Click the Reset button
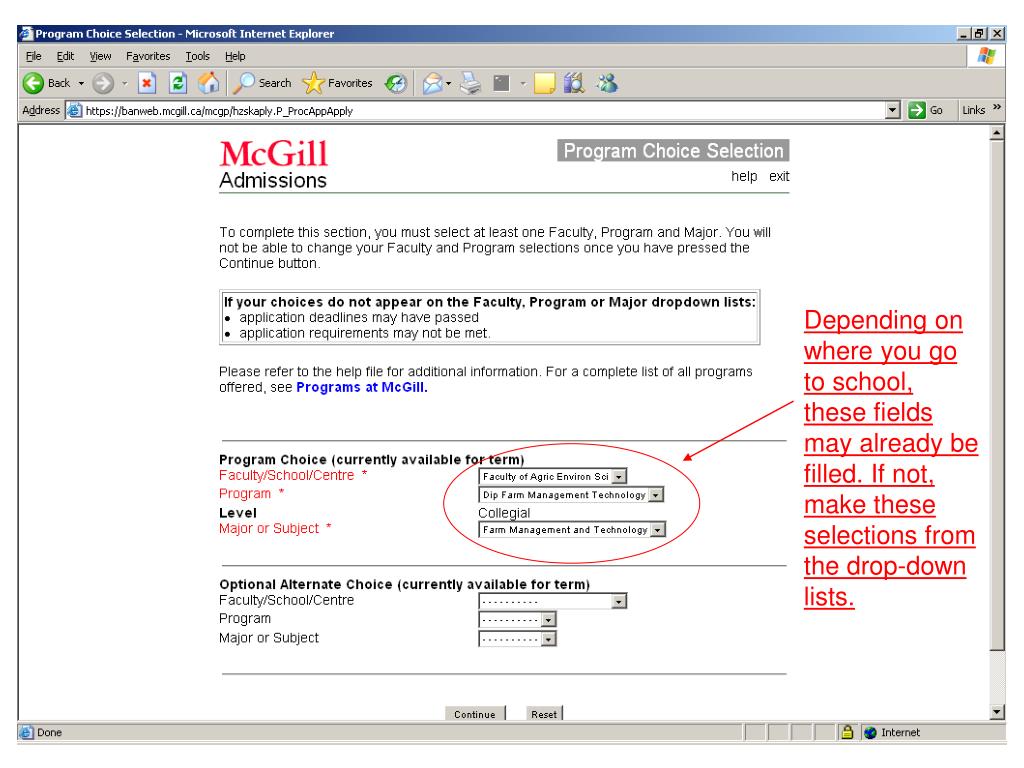This screenshot has width=1024, height=768. tap(544, 714)
